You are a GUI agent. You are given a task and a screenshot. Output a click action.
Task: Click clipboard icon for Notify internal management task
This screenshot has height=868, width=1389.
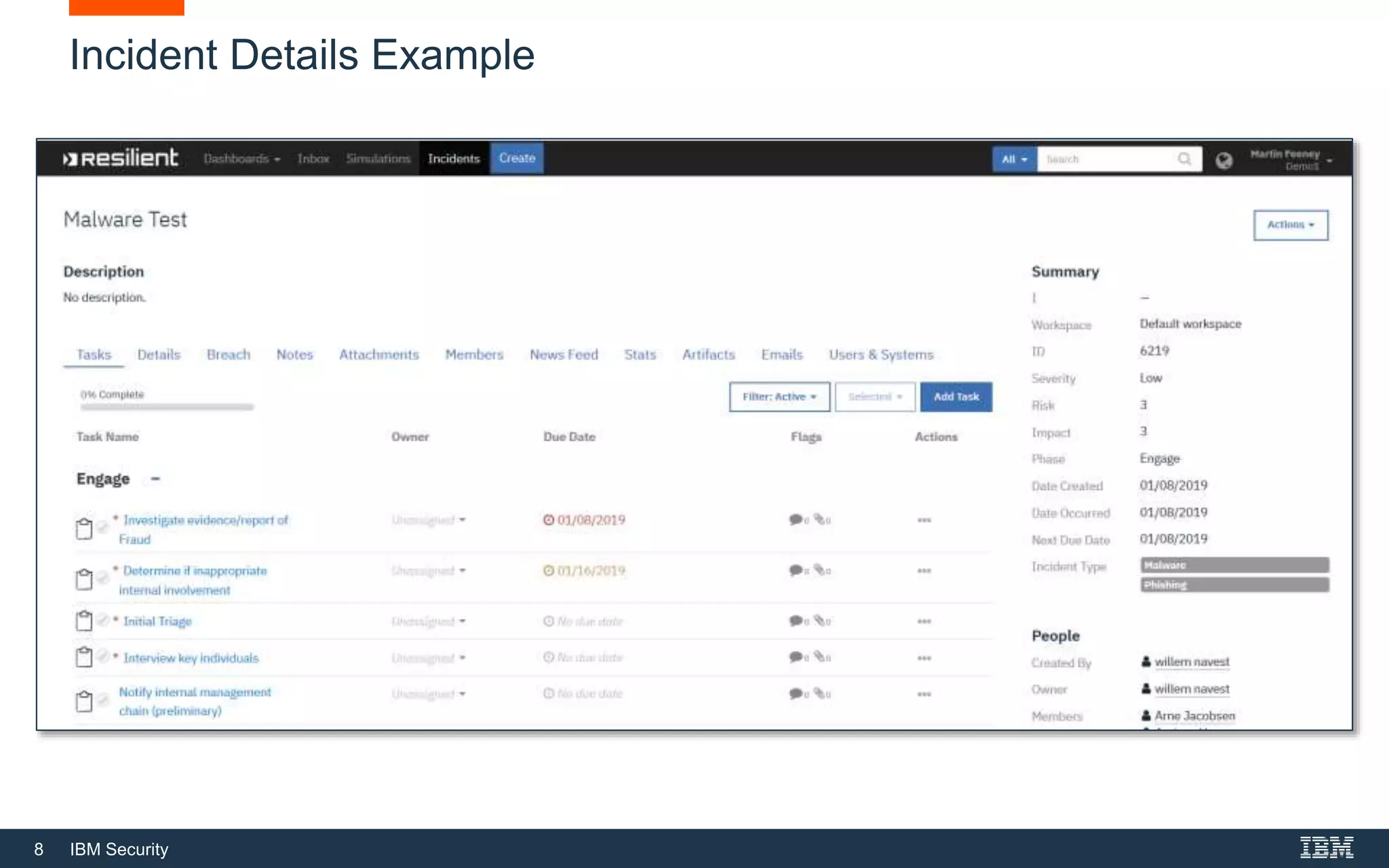(83, 701)
